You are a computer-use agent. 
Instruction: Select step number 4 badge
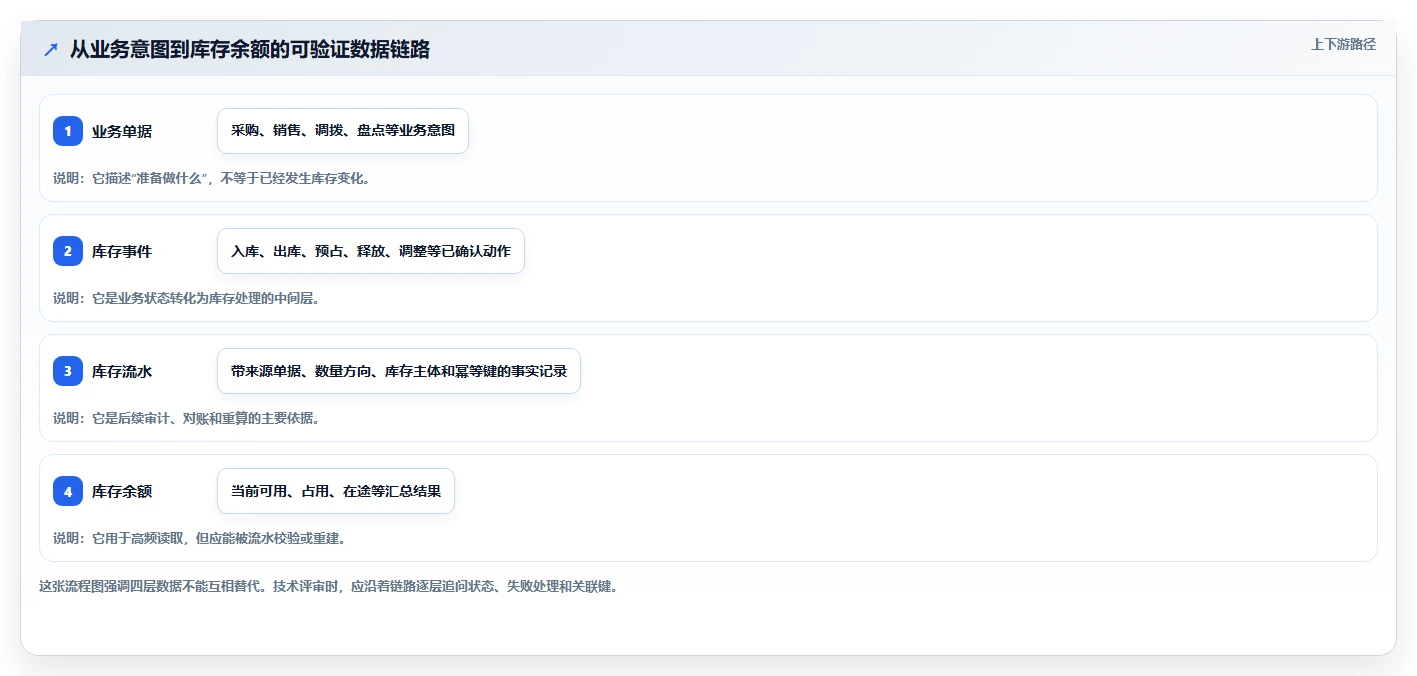[x=68, y=491]
